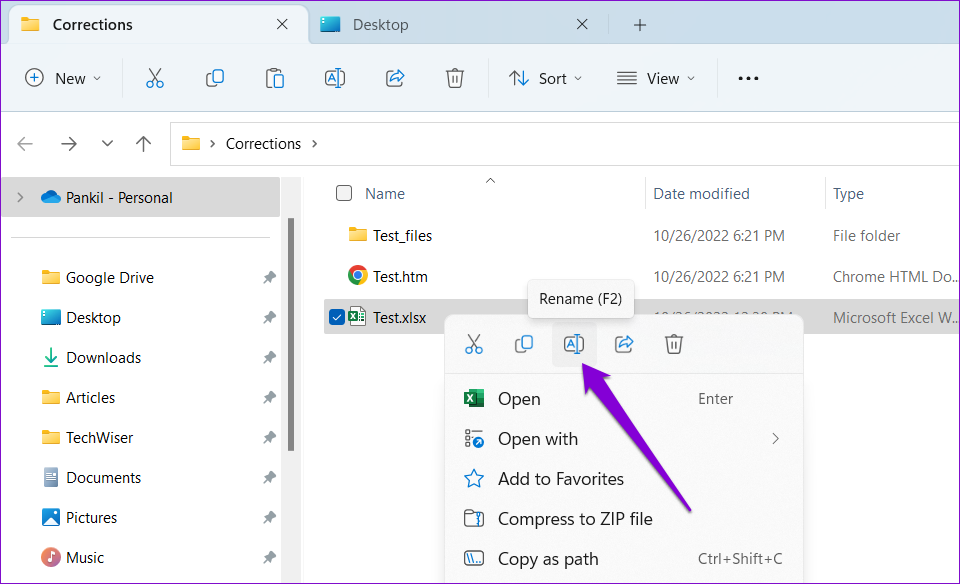Choose Open from the context menu

pos(623,399)
